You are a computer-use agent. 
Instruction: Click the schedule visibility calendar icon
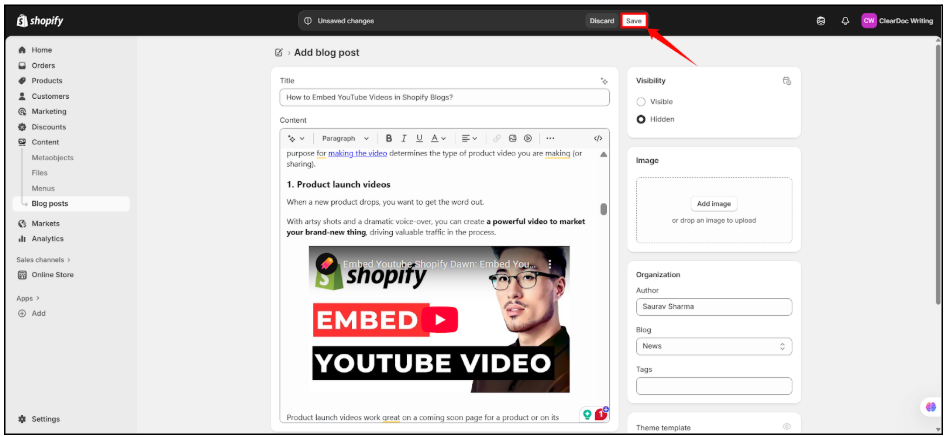(x=786, y=81)
